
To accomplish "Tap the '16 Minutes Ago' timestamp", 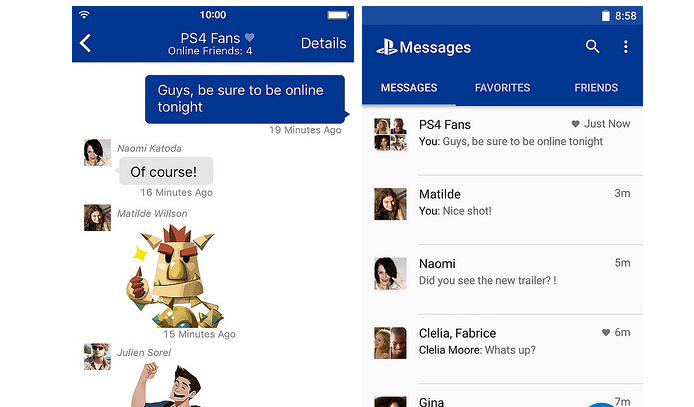I will pyautogui.click(x=177, y=192).
